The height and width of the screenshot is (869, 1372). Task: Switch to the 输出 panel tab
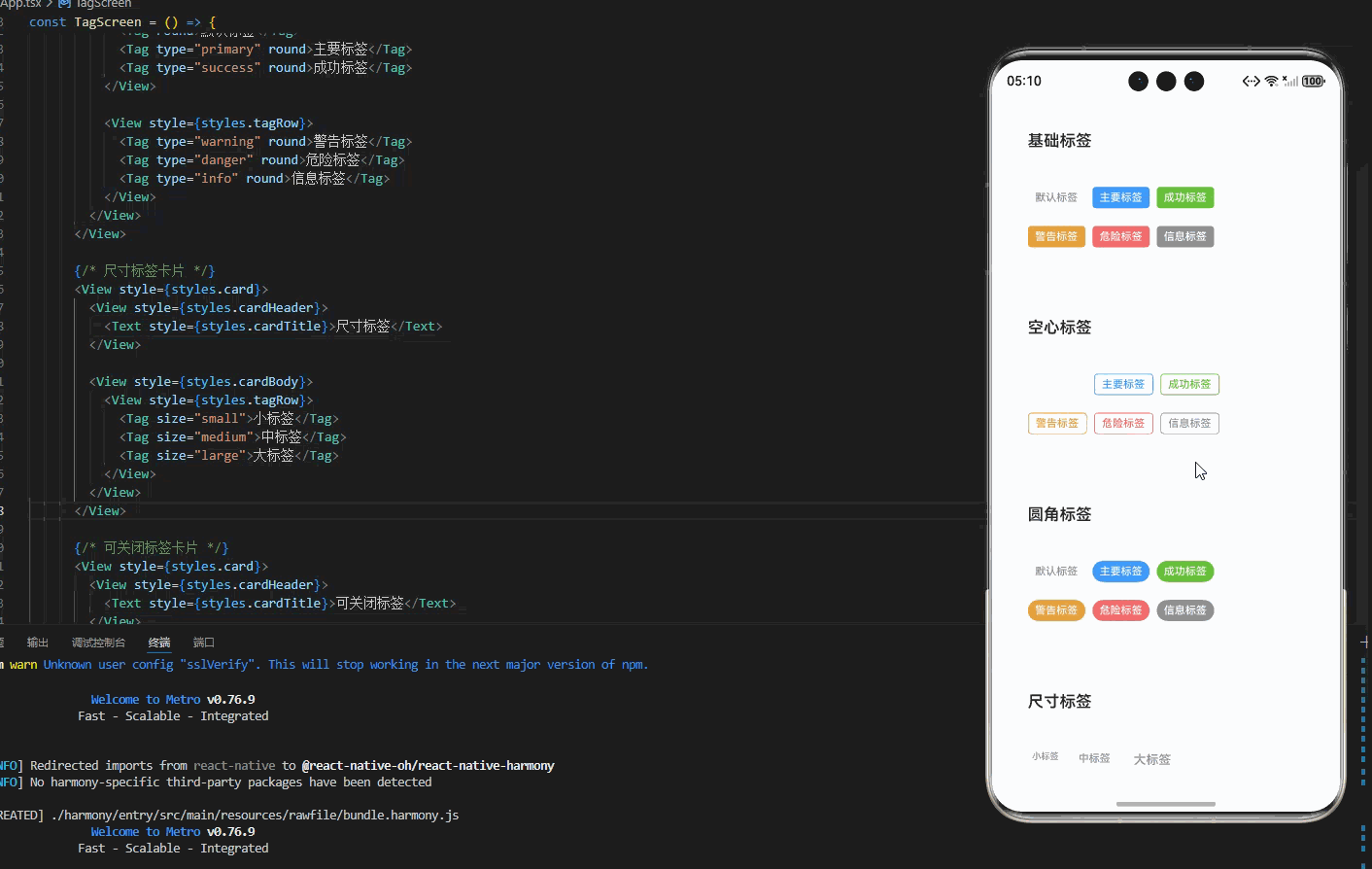tap(38, 643)
